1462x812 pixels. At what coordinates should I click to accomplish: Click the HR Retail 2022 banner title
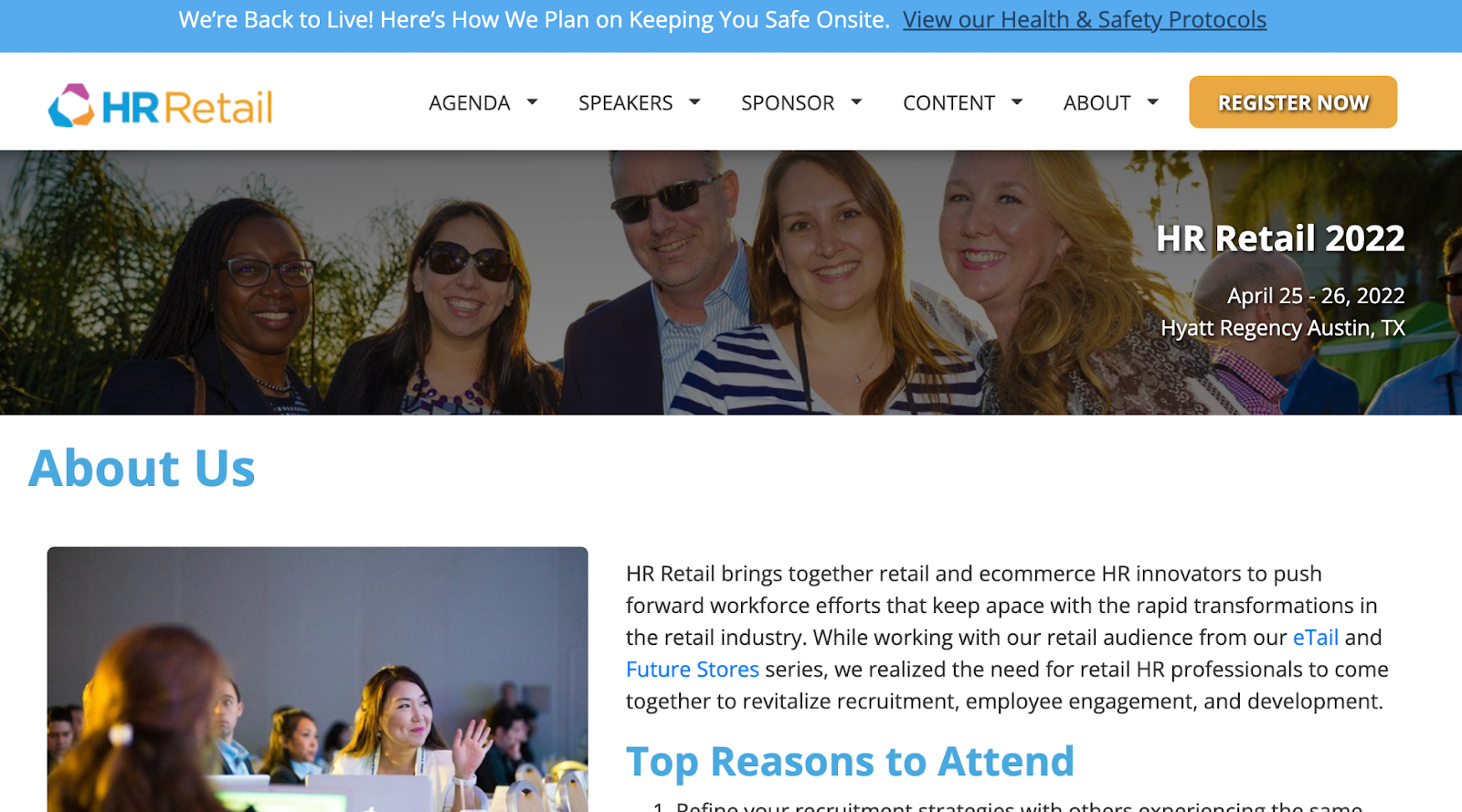[x=1280, y=238]
